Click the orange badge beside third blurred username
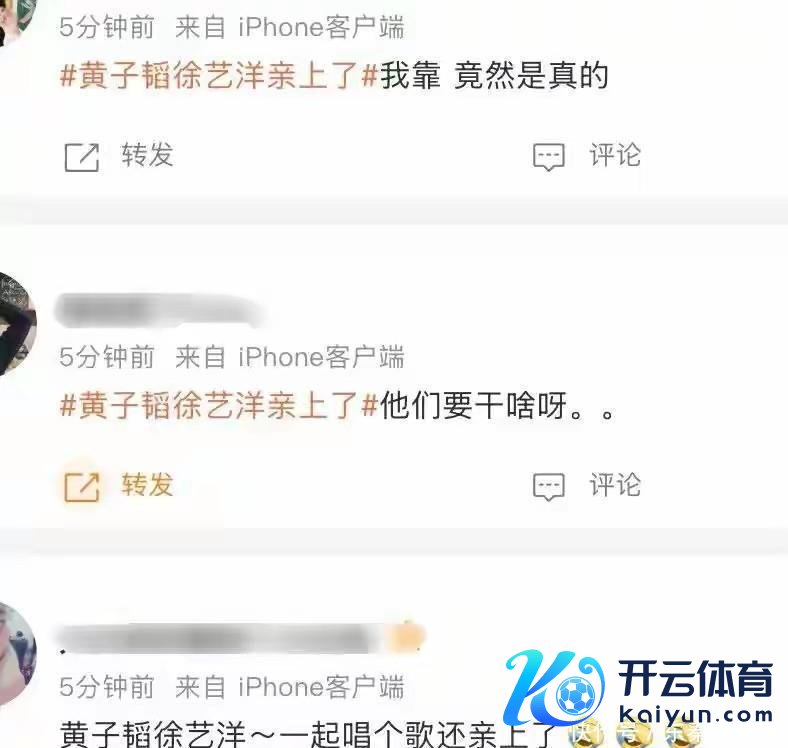This screenshot has height=748, width=788. 408,637
